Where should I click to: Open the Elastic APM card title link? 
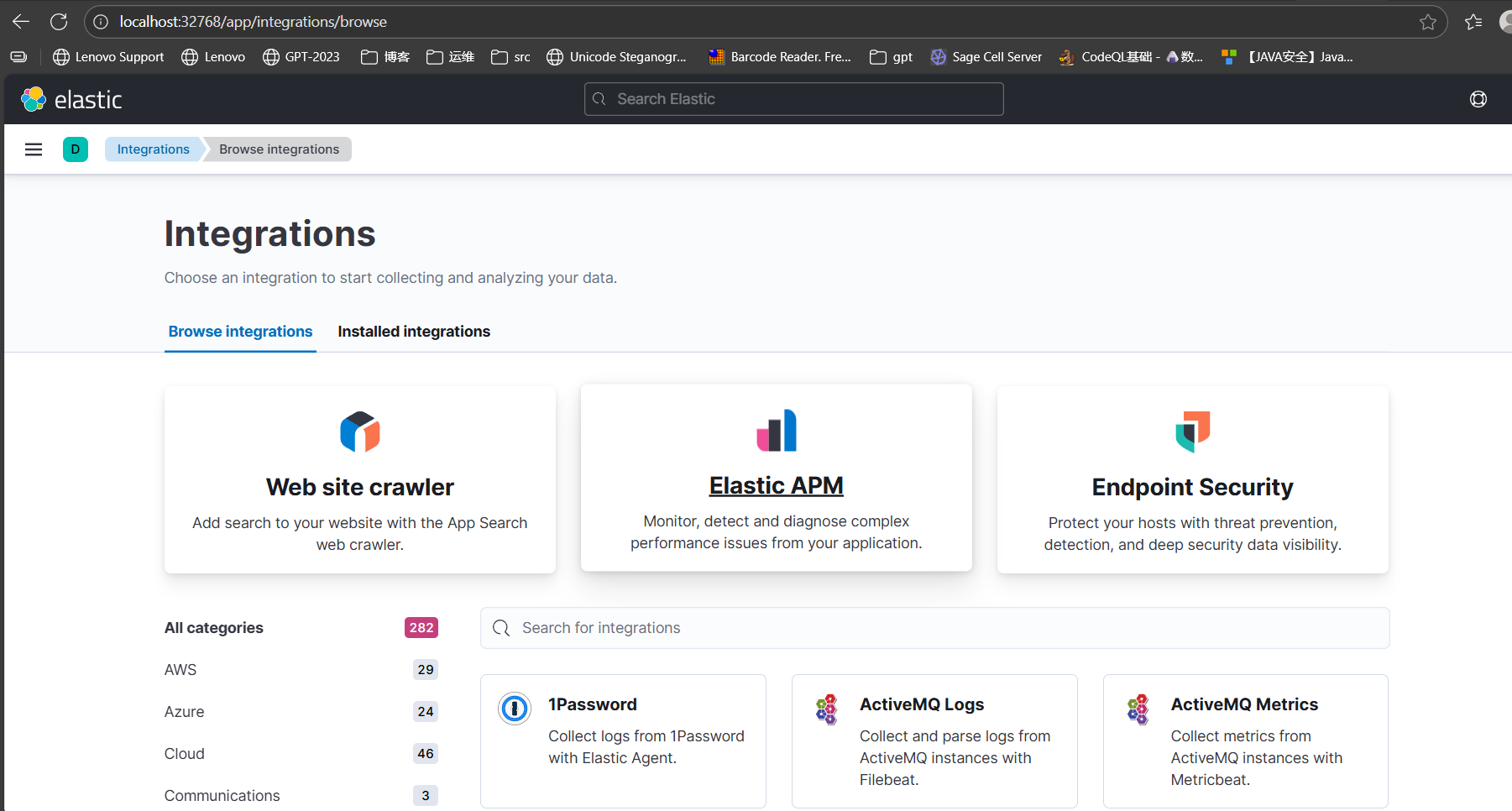pos(776,485)
